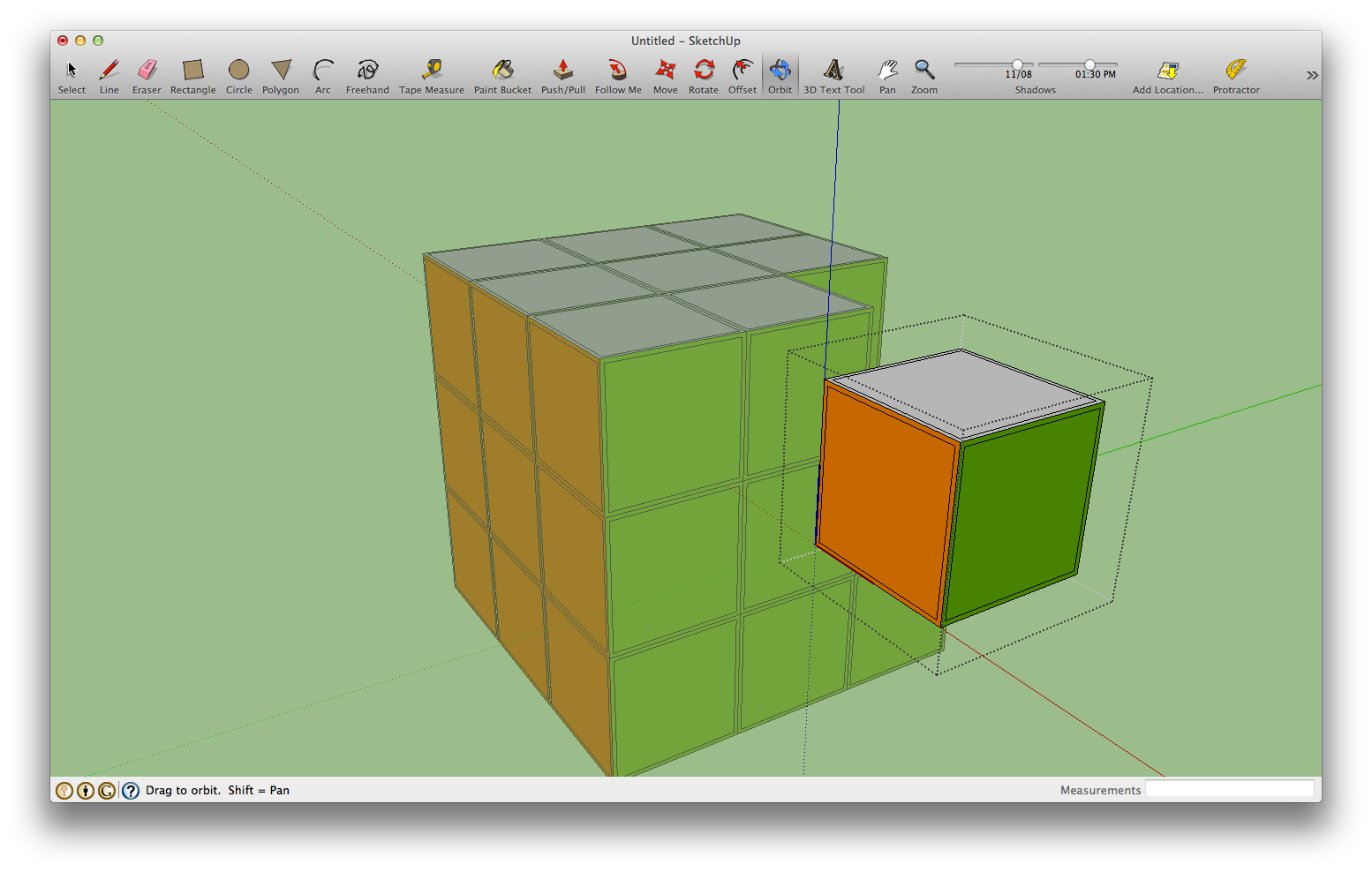The height and width of the screenshot is (872, 1372).
Task: Switch to the Move tool
Action: tap(665, 71)
